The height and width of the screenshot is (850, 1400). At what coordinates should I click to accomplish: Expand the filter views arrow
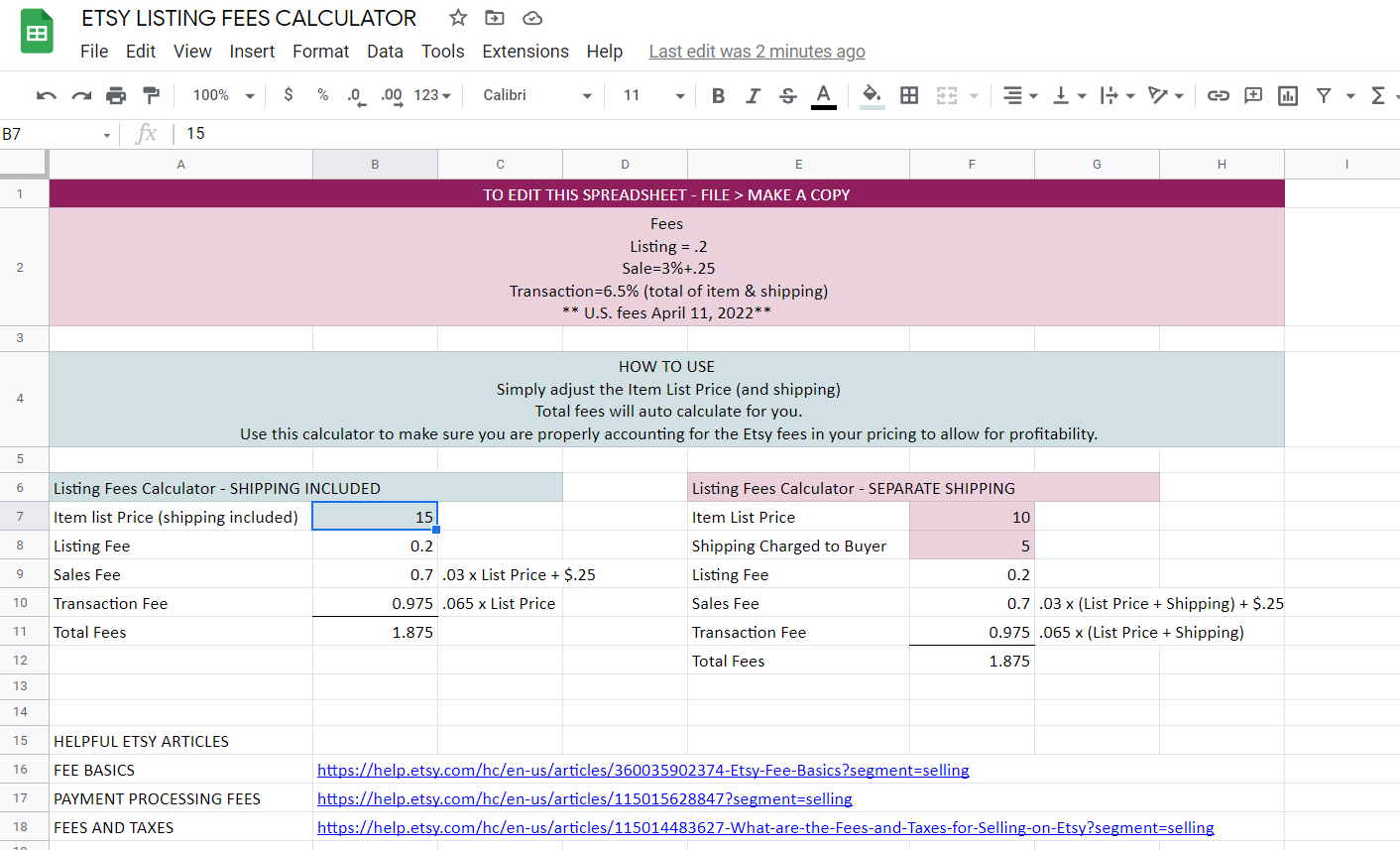pyautogui.click(x=1349, y=96)
